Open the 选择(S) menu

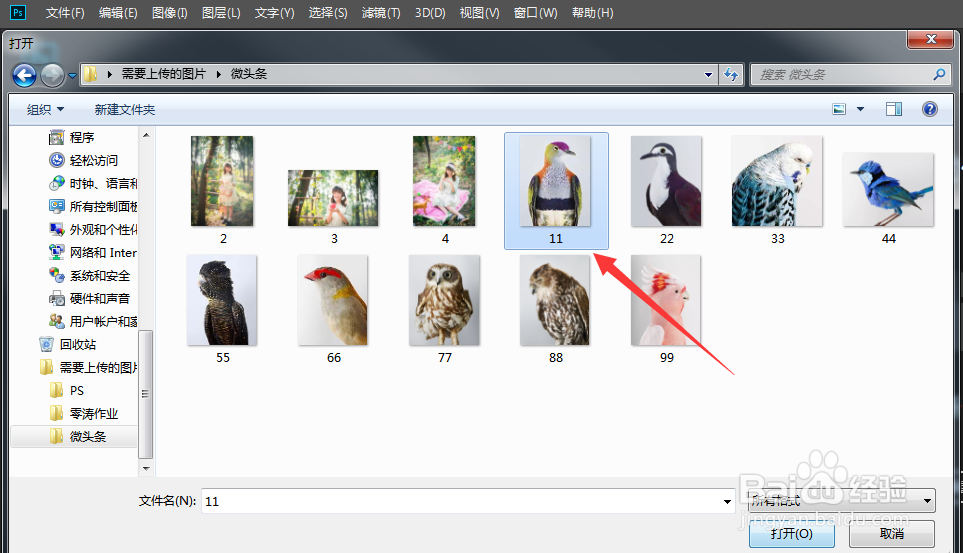[x=328, y=12]
